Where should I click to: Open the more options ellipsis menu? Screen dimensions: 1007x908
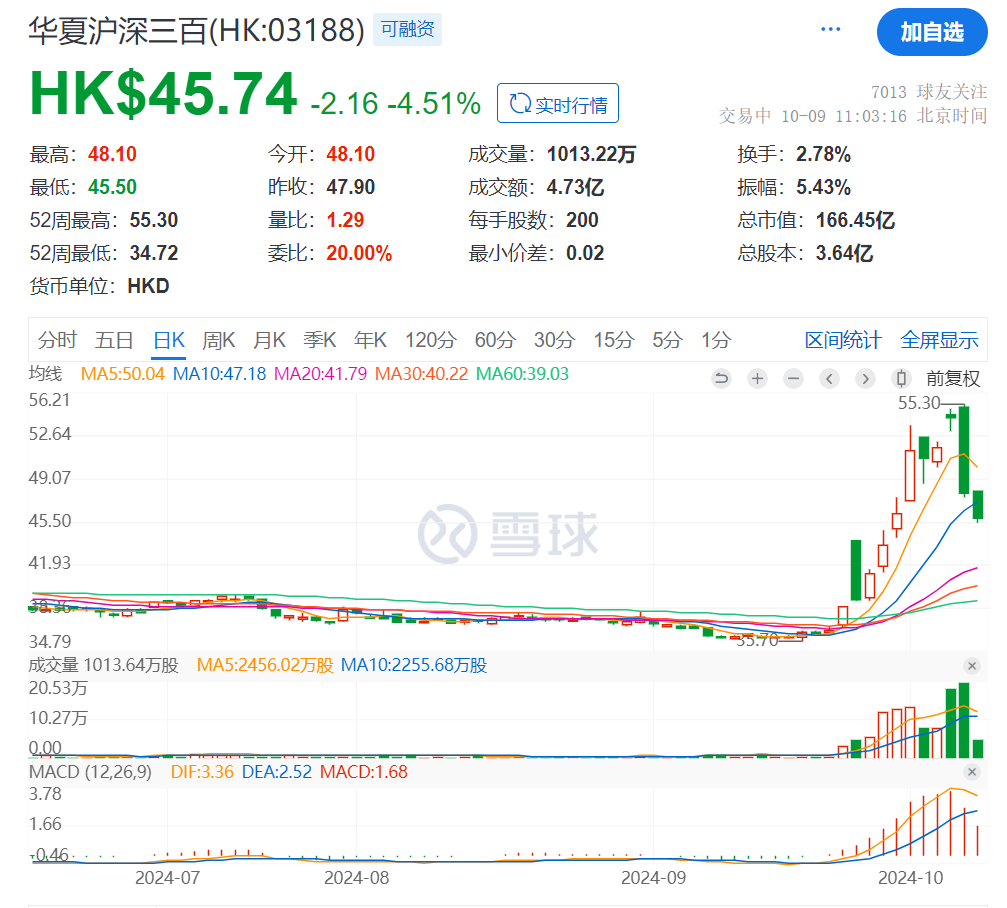tap(830, 30)
